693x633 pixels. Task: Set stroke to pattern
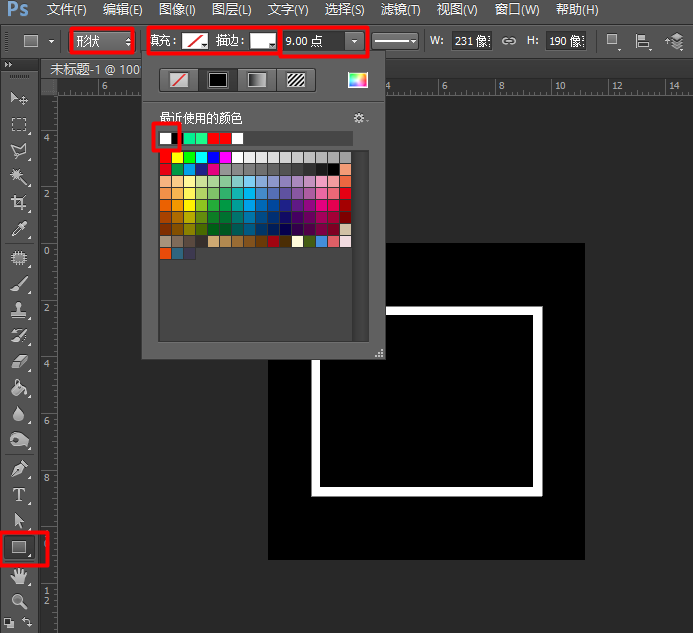coord(296,80)
